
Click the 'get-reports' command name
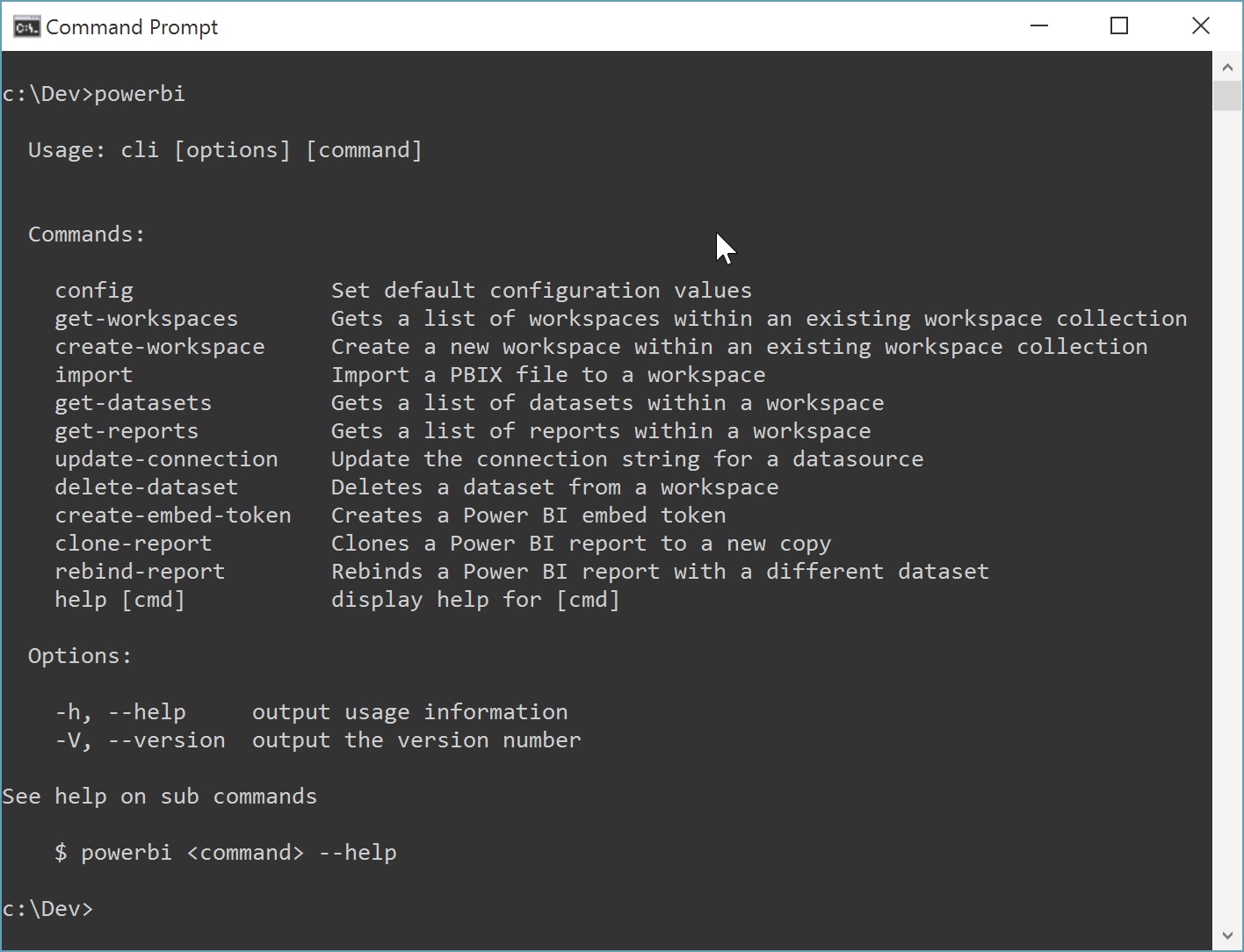pyautogui.click(x=127, y=431)
